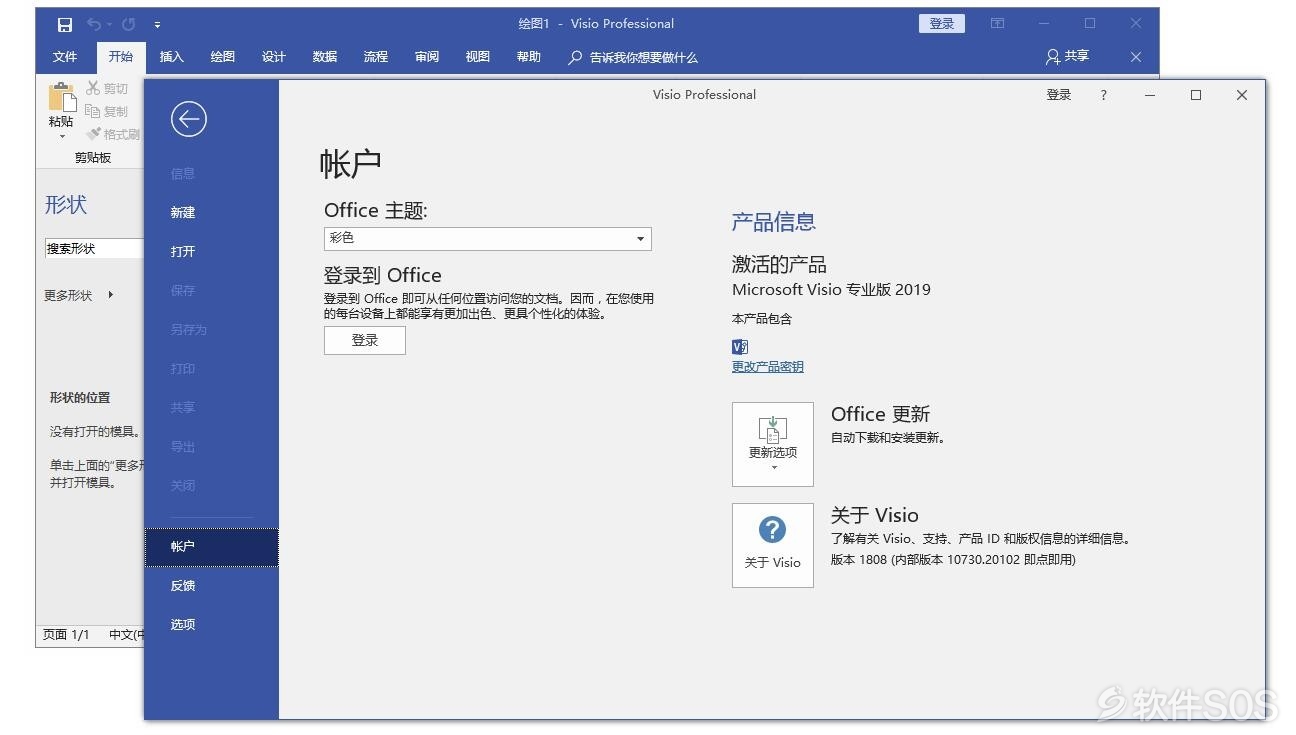Go back with the circled arrow

tap(188, 119)
